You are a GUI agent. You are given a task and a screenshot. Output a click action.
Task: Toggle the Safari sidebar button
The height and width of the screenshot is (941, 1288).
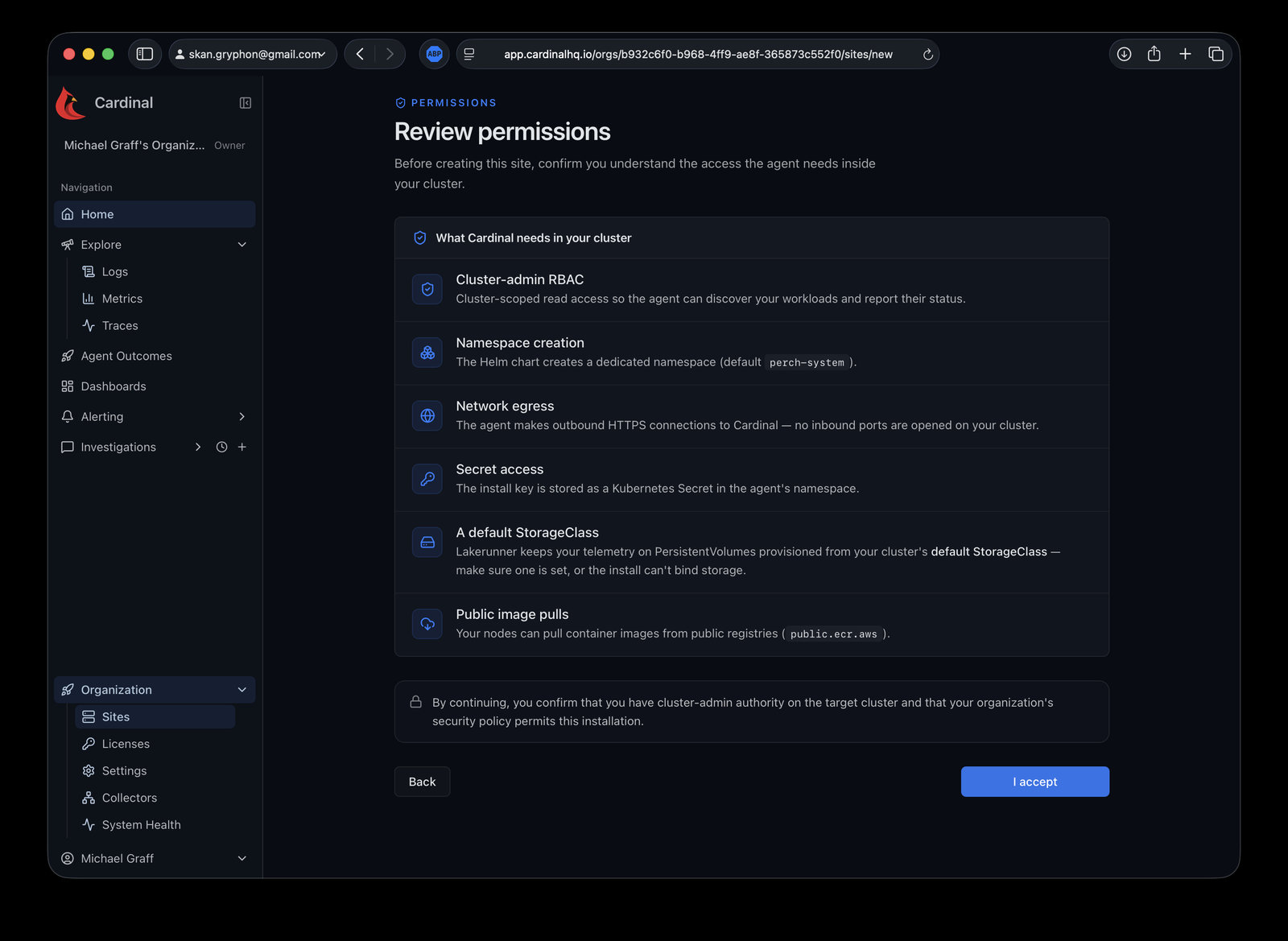click(145, 54)
